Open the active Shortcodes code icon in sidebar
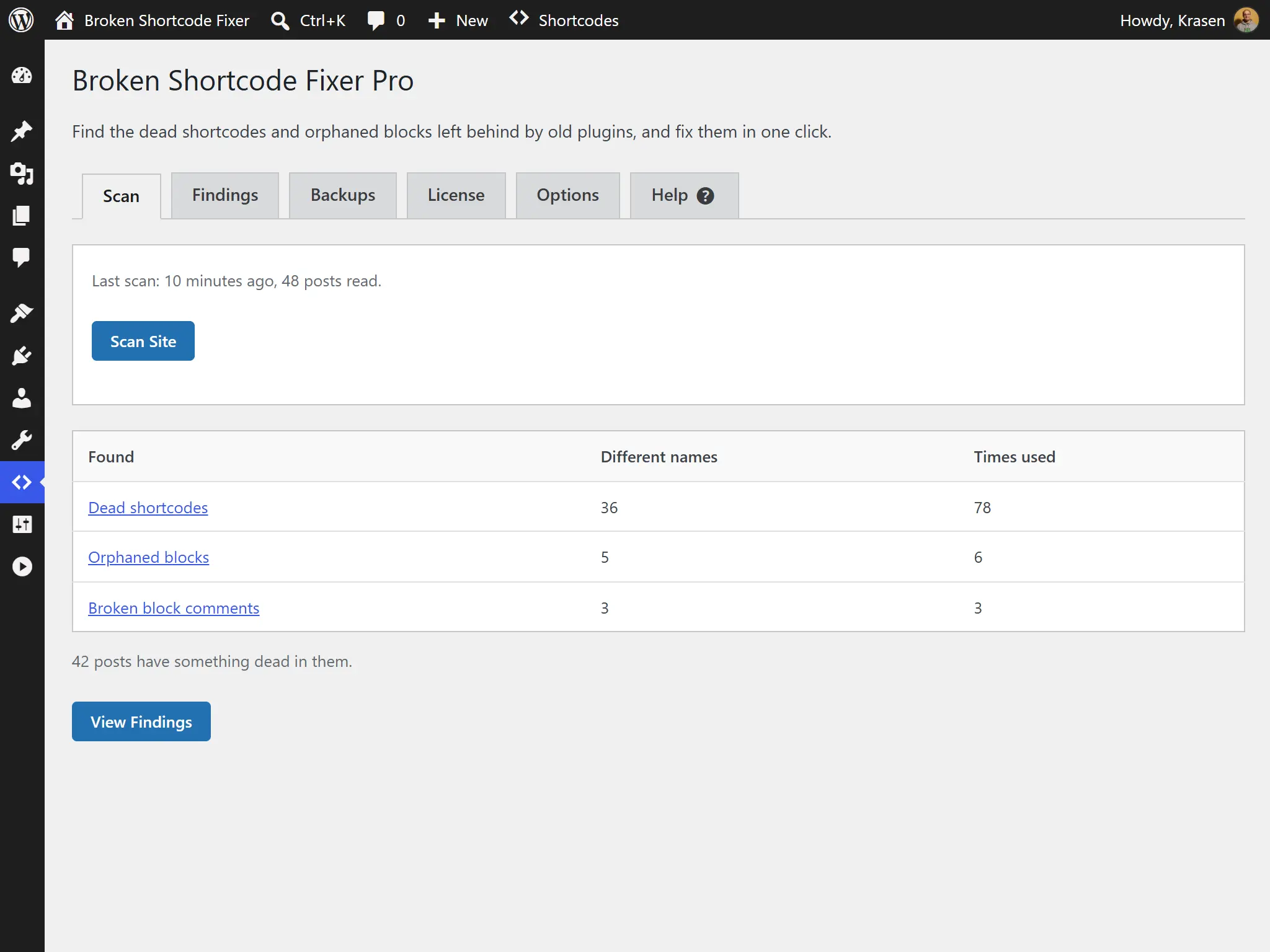Image resolution: width=1270 pixels, height=952 pixels. click(x=22, y=482)
